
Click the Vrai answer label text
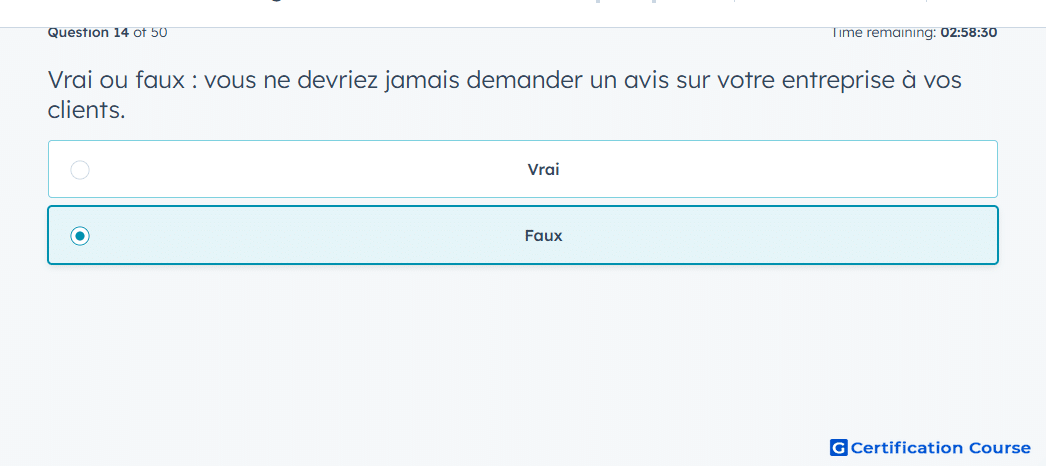544,170
